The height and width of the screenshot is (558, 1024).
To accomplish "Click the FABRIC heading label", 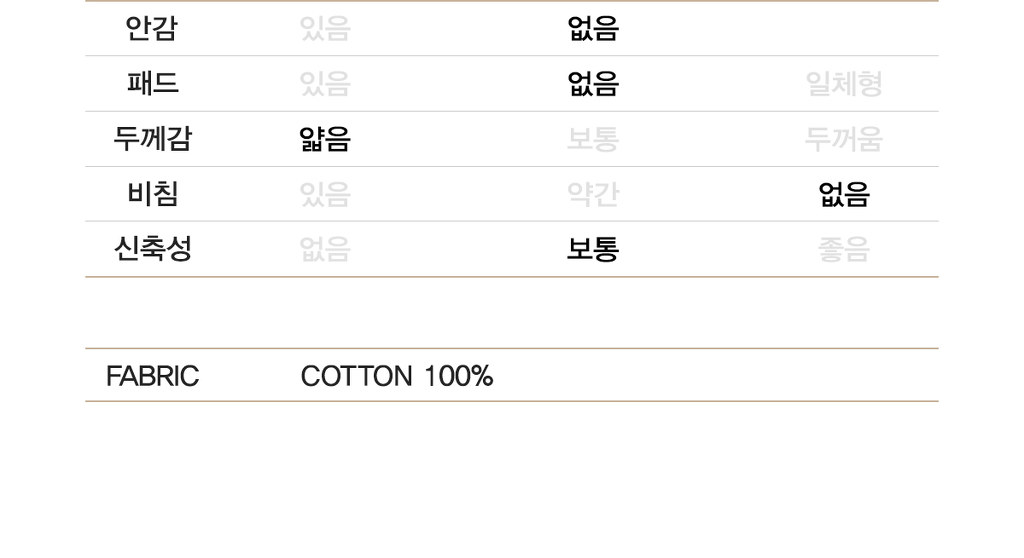I will point(152,376).
